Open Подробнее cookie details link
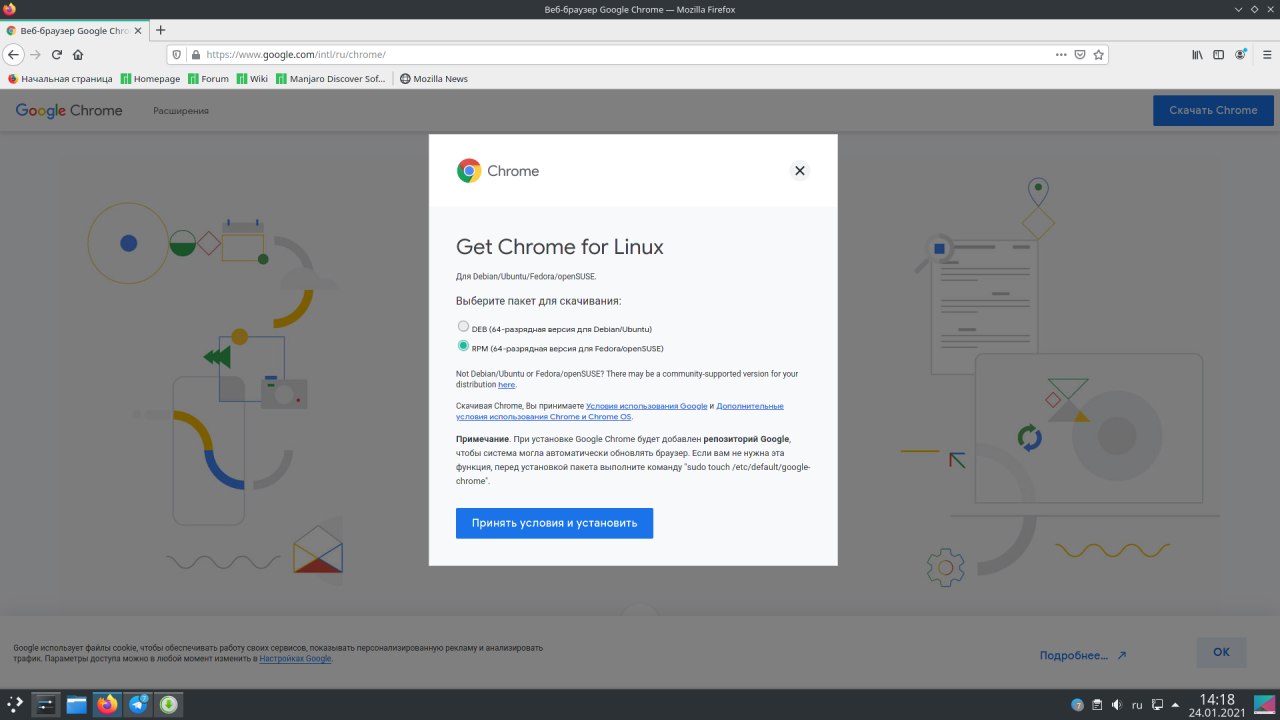 click(x=1083, y=656)
